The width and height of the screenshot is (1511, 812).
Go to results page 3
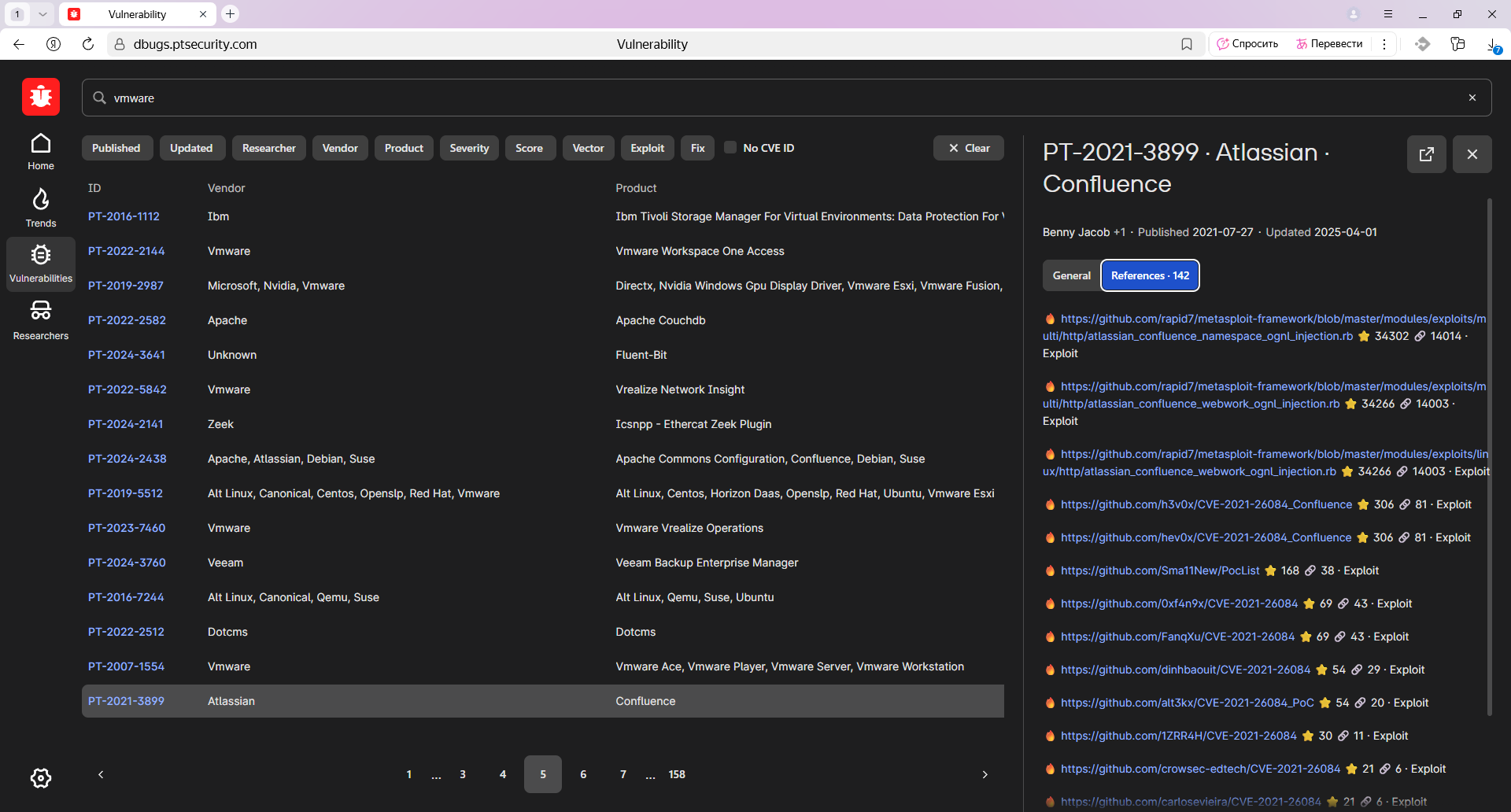point(463,774)
